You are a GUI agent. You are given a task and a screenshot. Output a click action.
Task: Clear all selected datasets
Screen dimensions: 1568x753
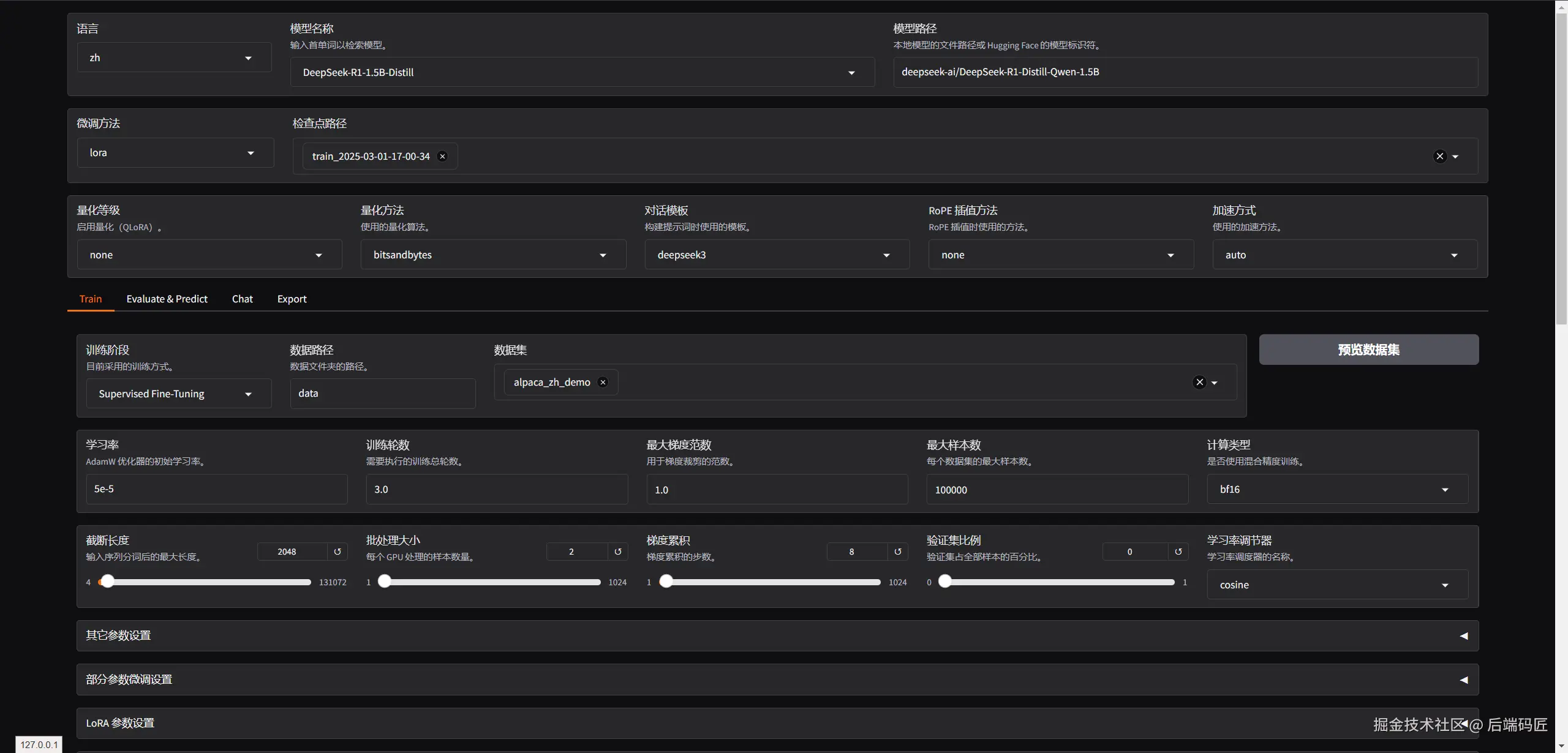coord(1199,383)
